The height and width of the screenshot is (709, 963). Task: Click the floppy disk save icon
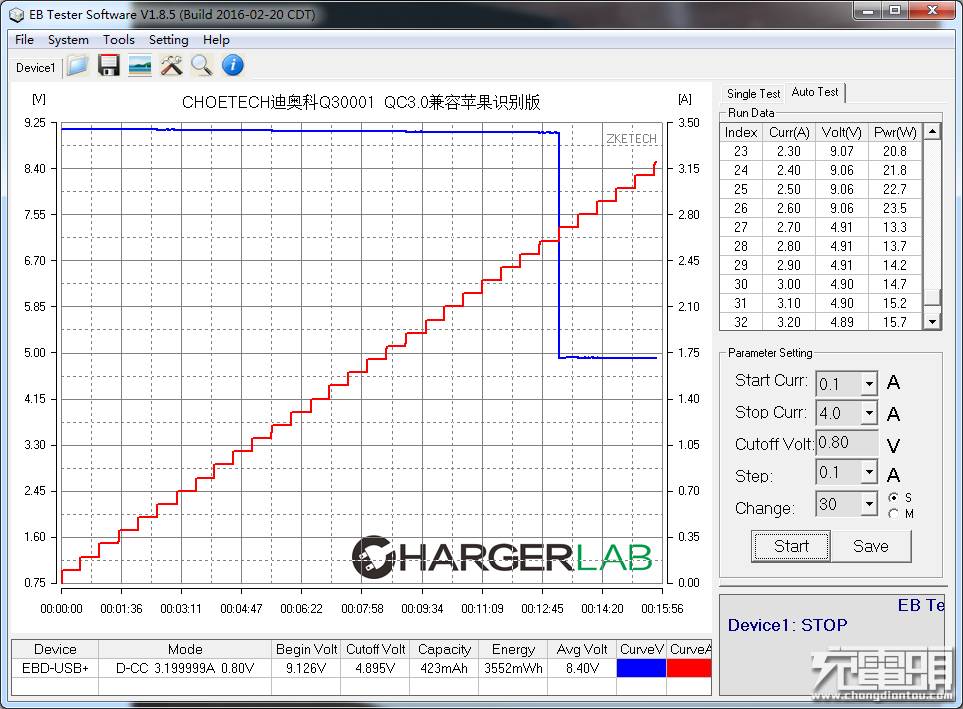109,65
